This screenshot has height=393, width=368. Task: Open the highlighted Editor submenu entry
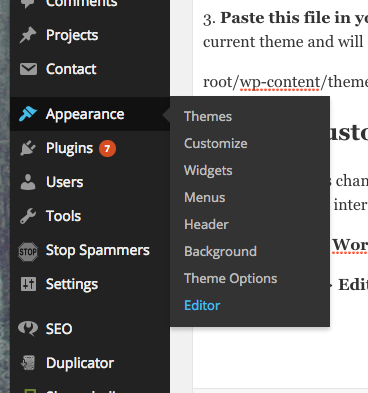[202, 306]
